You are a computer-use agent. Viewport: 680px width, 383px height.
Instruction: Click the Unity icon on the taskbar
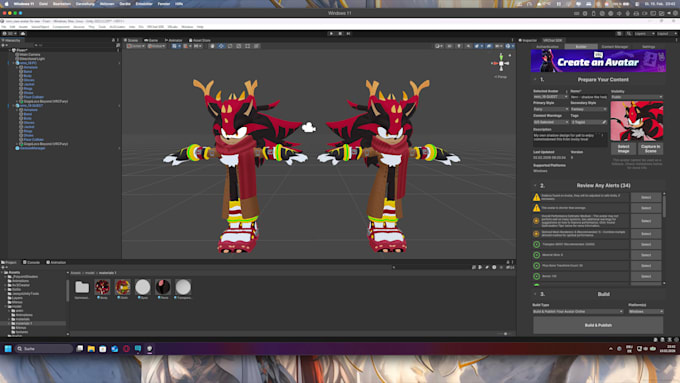[150, 349]
